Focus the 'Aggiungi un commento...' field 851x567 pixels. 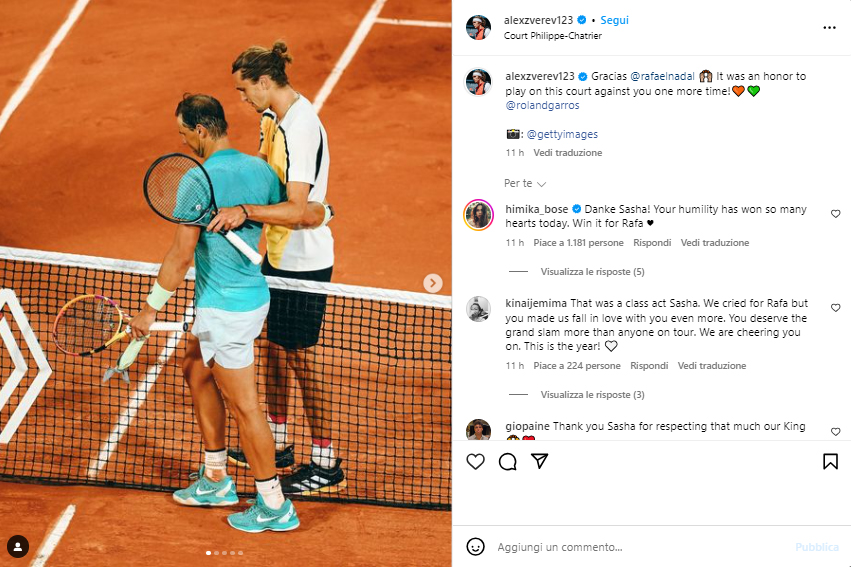(x=640, y=547)
